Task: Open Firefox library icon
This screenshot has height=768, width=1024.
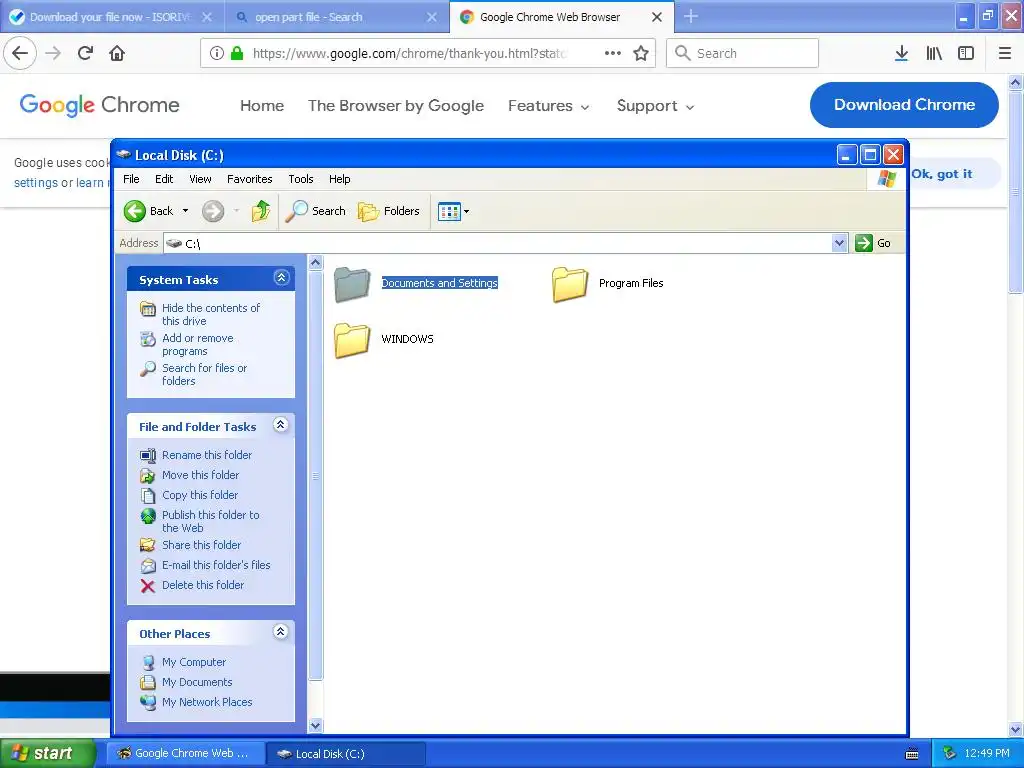Action: pos(934,53)
